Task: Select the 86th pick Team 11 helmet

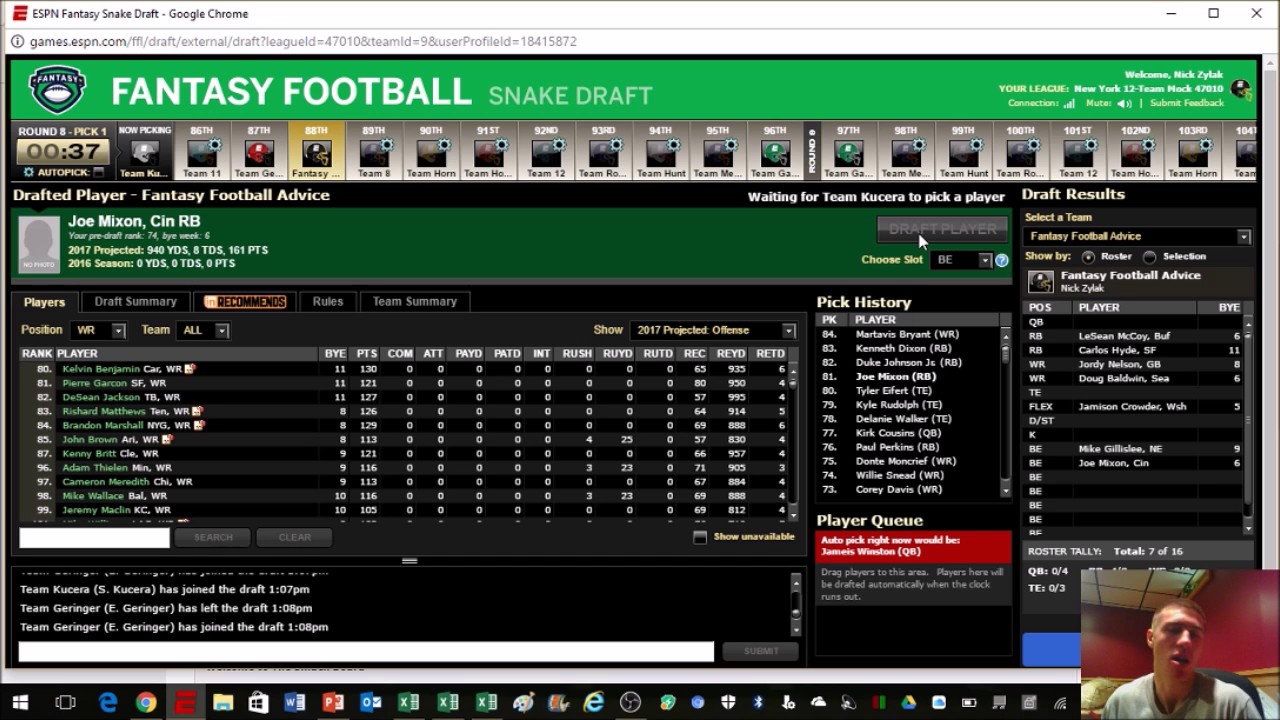Action: coord(201,153)
